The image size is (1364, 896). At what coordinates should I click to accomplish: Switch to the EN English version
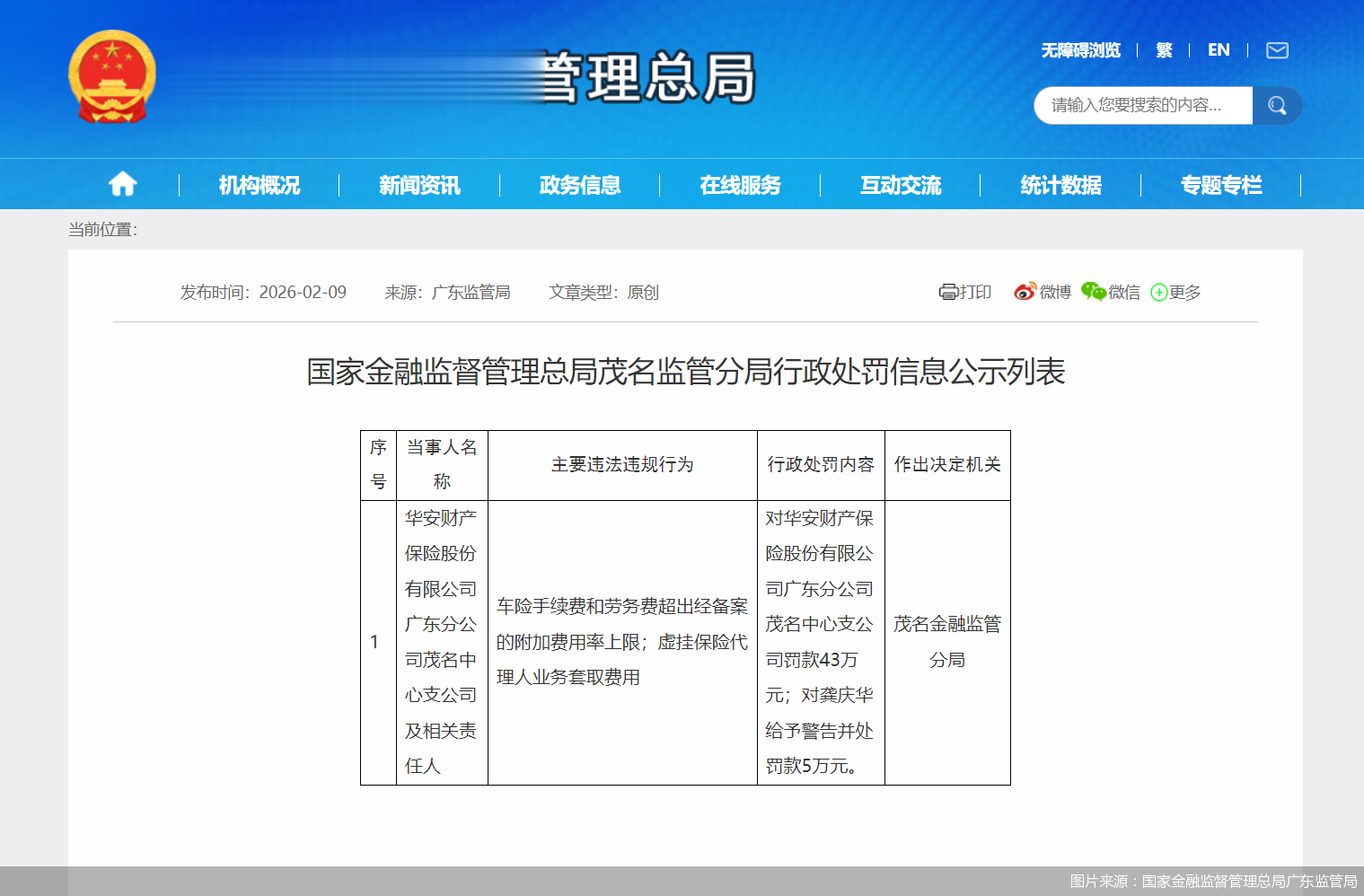point(1219,50)
